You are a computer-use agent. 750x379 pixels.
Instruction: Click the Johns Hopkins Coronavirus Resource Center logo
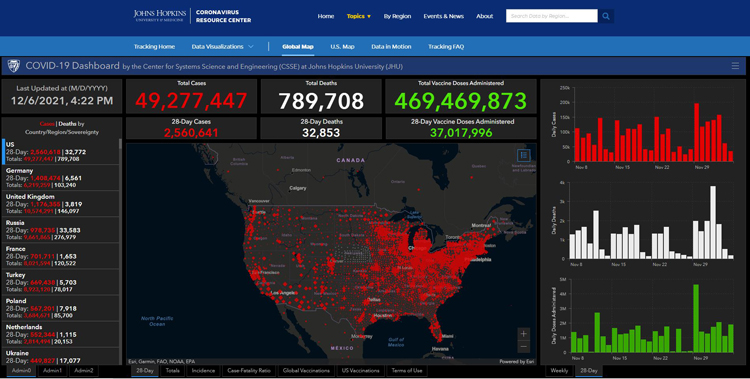(192, 16)
